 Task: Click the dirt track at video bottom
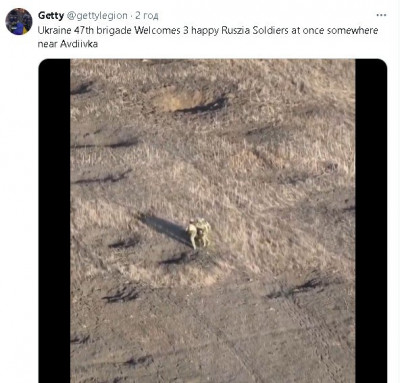click(x=213, y=333)
